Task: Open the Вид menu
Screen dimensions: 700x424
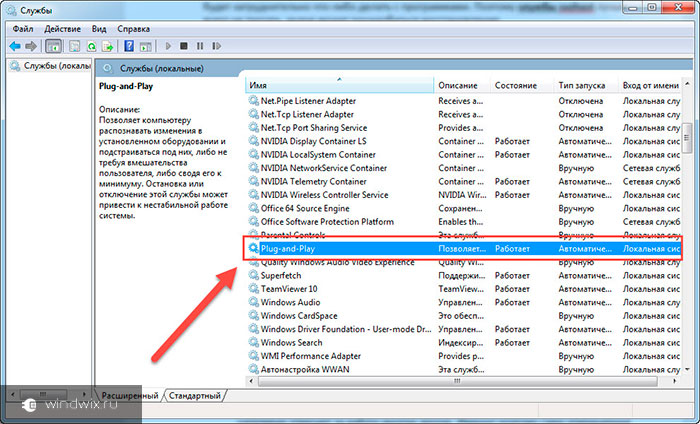Action: 99,29
